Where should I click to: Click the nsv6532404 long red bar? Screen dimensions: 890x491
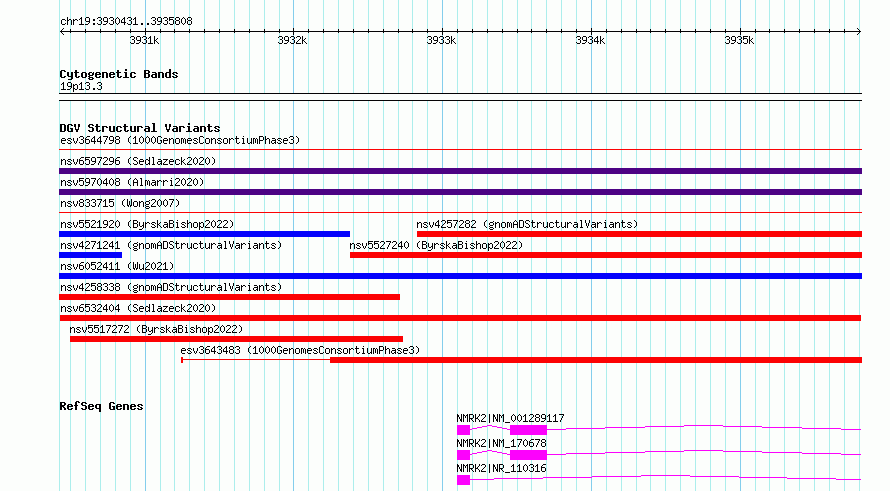tap(460, 318)
